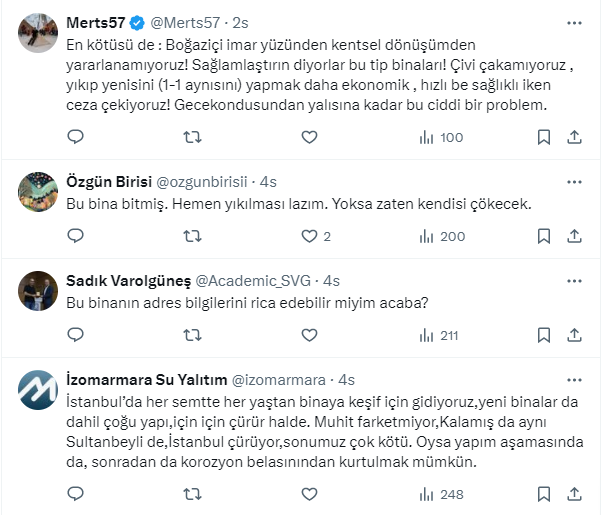Screen dimensions: 601x515
Task: Open the @Academic_SVG profile handle
Action: (x=266, y=281)
